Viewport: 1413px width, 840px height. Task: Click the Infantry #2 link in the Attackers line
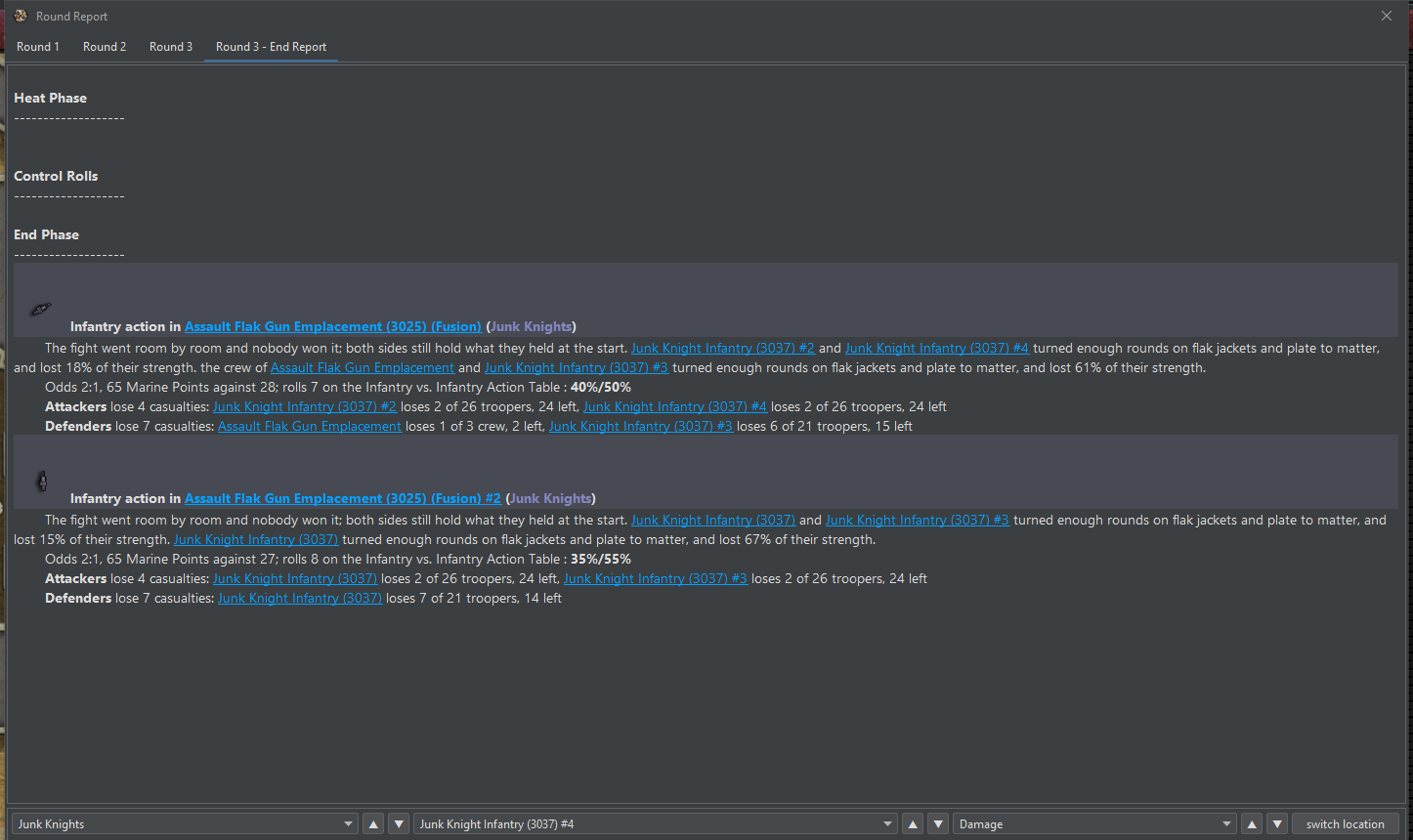click(x=305, y=407)
